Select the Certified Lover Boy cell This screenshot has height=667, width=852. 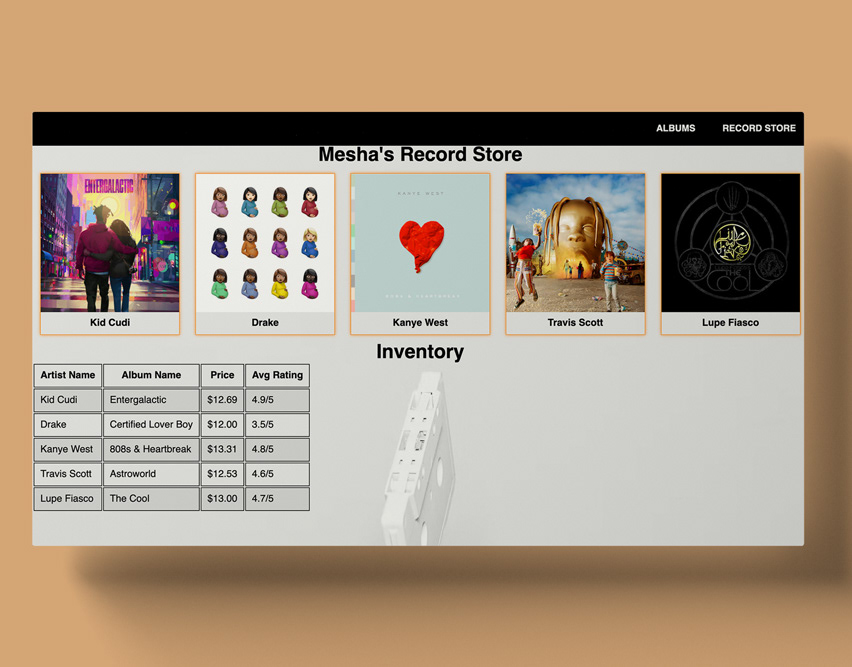point(151,425)
